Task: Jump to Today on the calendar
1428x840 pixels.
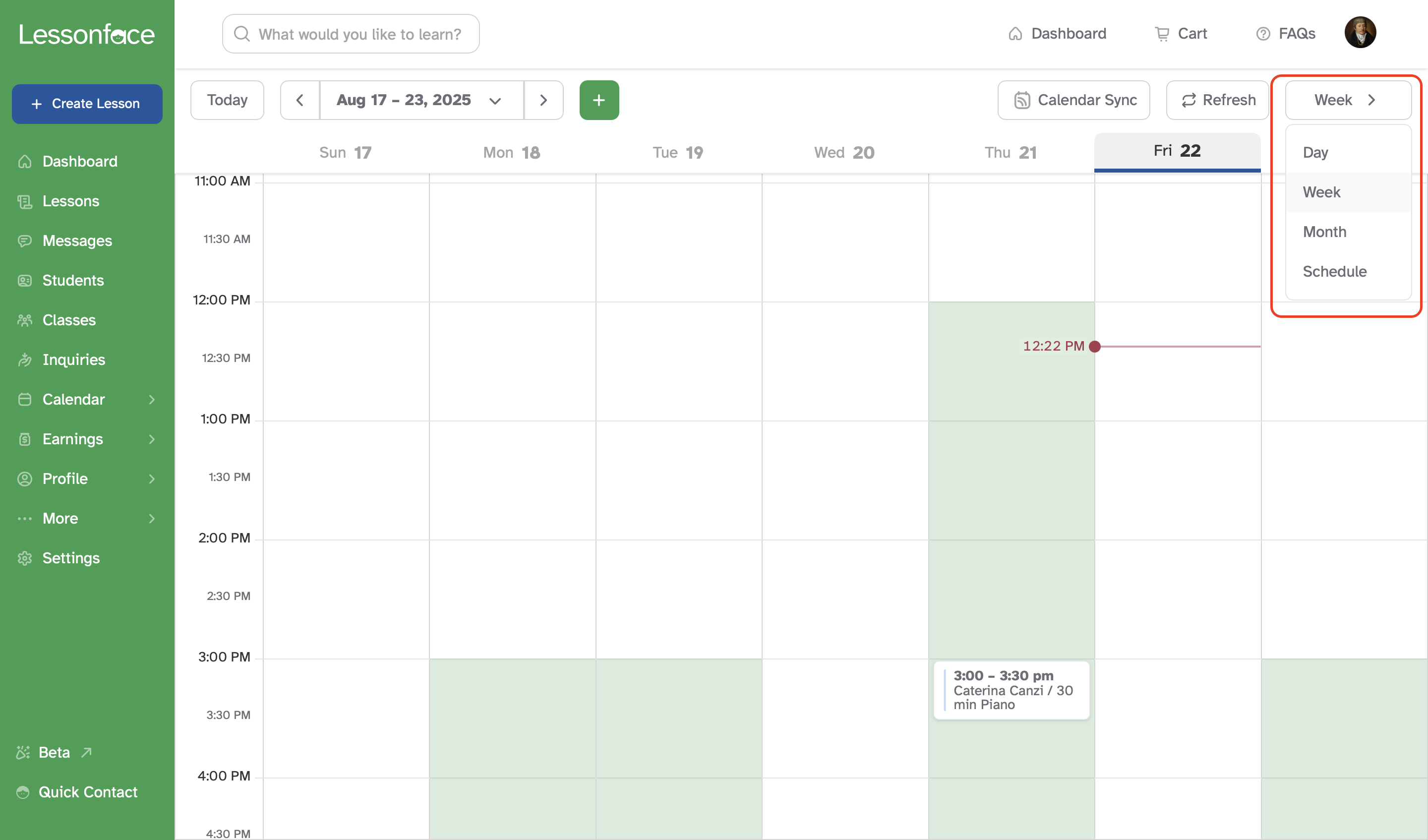Action: (227, 100)
